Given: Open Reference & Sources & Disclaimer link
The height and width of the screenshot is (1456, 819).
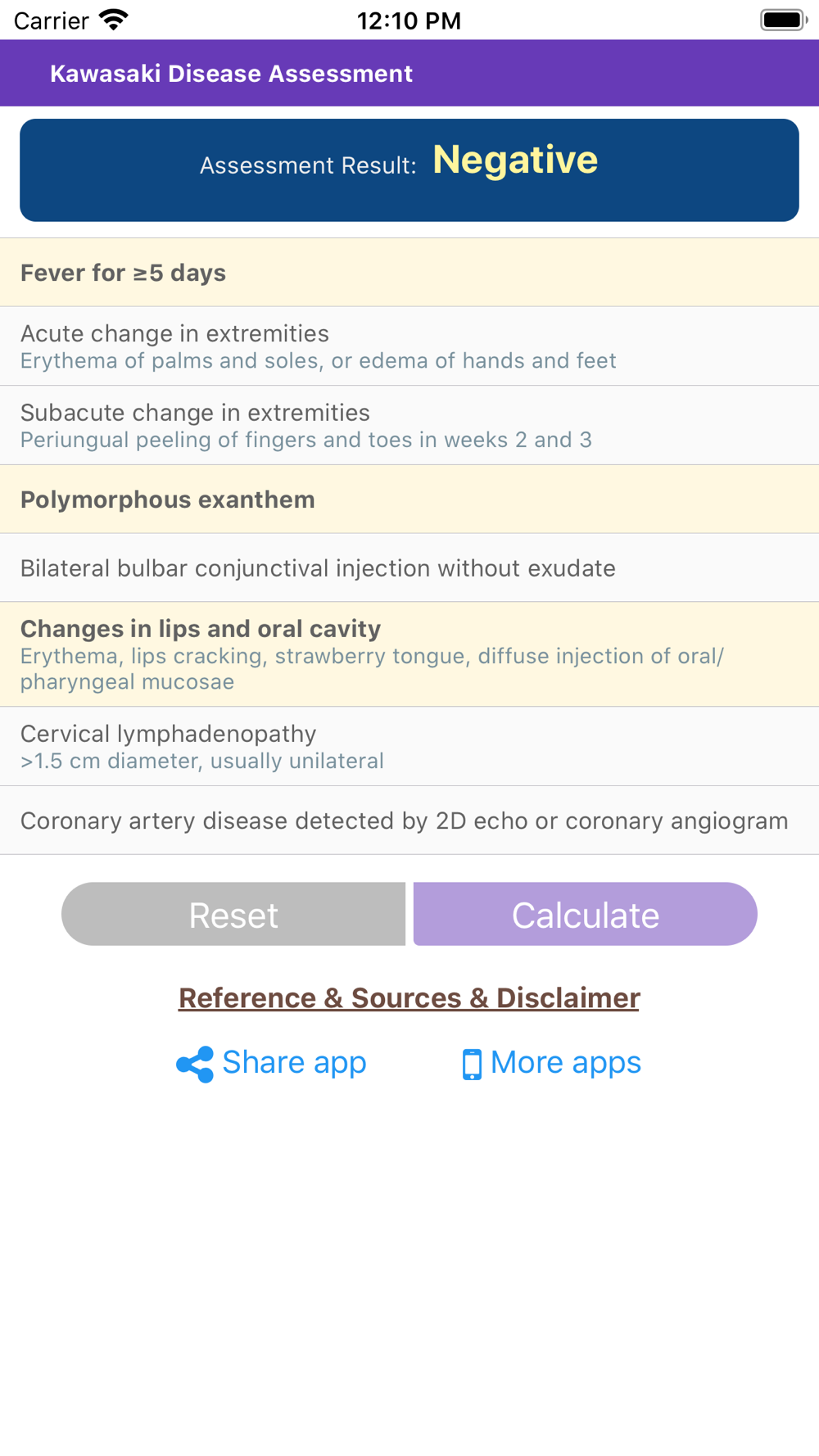Looking at the screenshot, I should pyautogui.click(x=409, y=997).
